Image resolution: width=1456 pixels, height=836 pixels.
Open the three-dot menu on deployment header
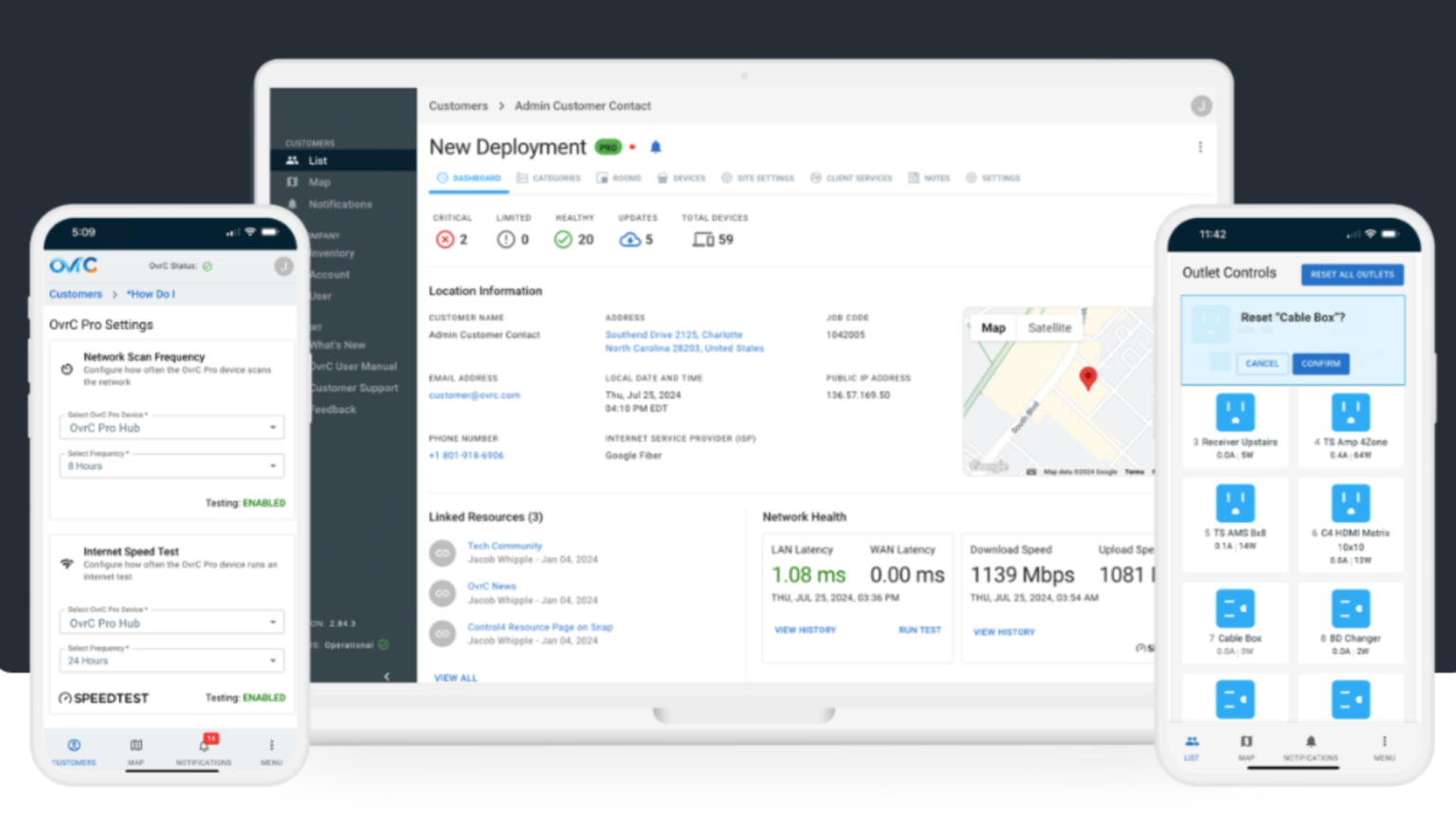(x=1200, y=147)
